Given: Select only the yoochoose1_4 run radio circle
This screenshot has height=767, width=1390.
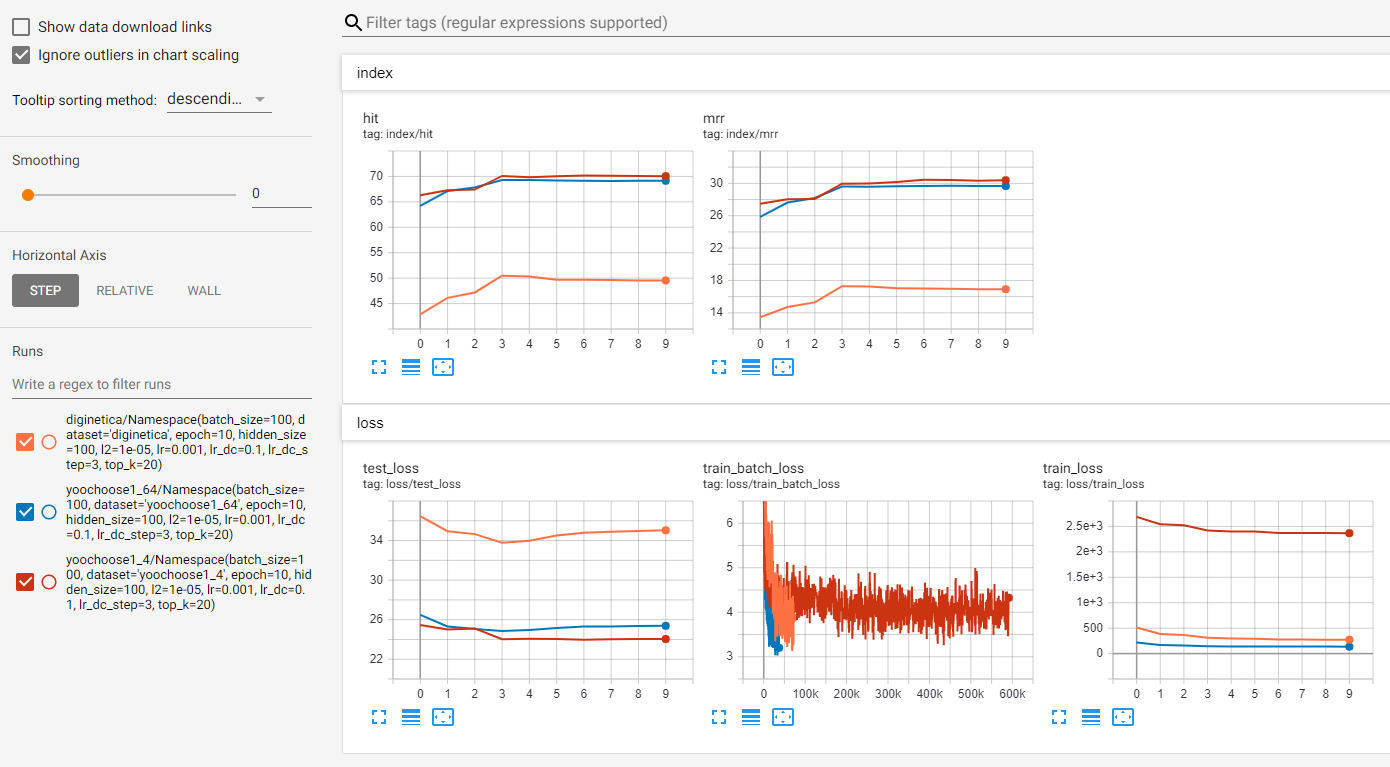Looking at the screenshot, I should pos(49,582).
